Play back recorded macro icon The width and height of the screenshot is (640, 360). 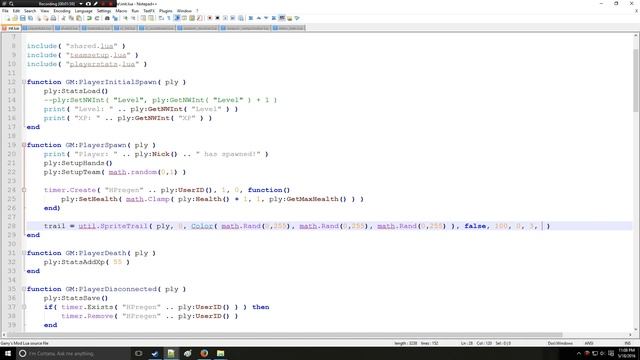click(x=225, y=18)
